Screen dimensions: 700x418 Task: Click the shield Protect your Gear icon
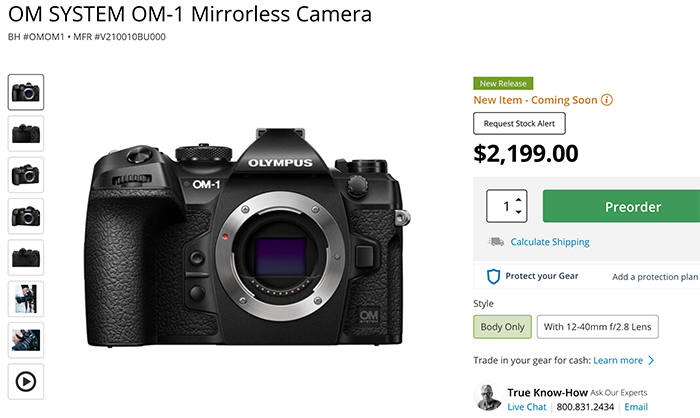point(493,276)
